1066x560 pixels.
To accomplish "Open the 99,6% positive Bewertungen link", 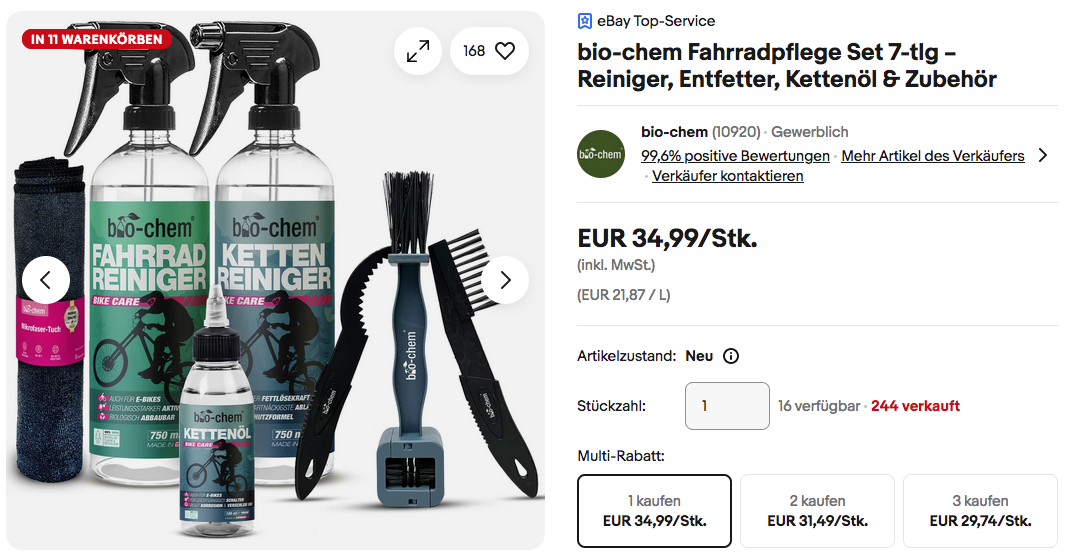I will 735,156.
